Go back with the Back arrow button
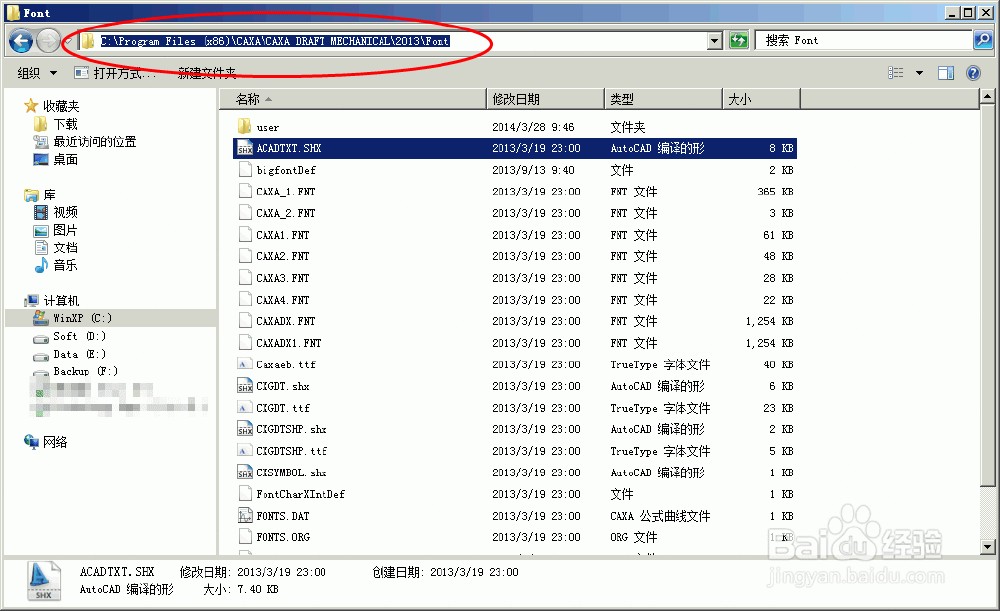This screenshot has width=1000, height=611. pos(21,41)
